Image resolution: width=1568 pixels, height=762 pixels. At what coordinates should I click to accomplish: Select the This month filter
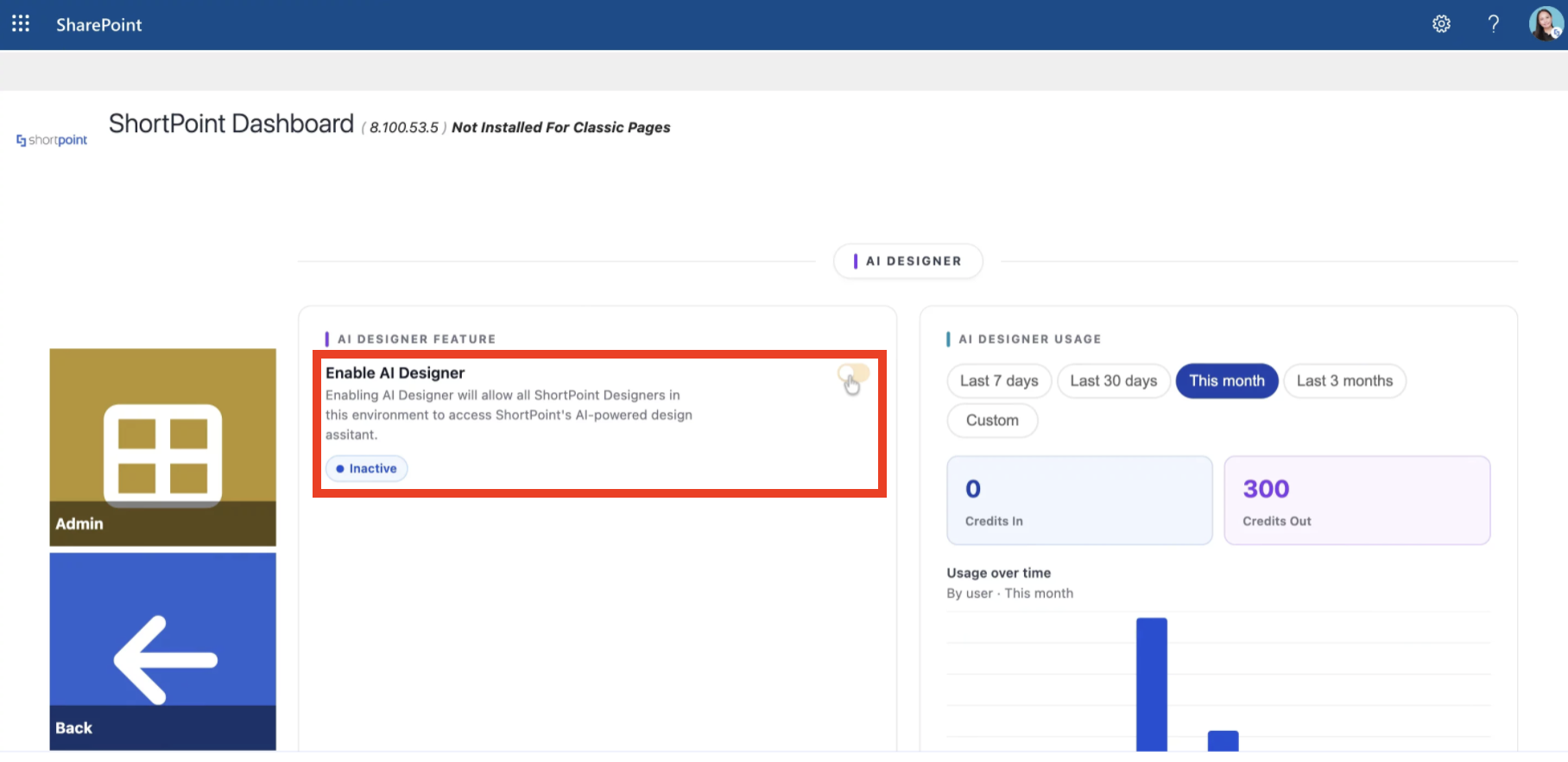[x=1227, y=381]
